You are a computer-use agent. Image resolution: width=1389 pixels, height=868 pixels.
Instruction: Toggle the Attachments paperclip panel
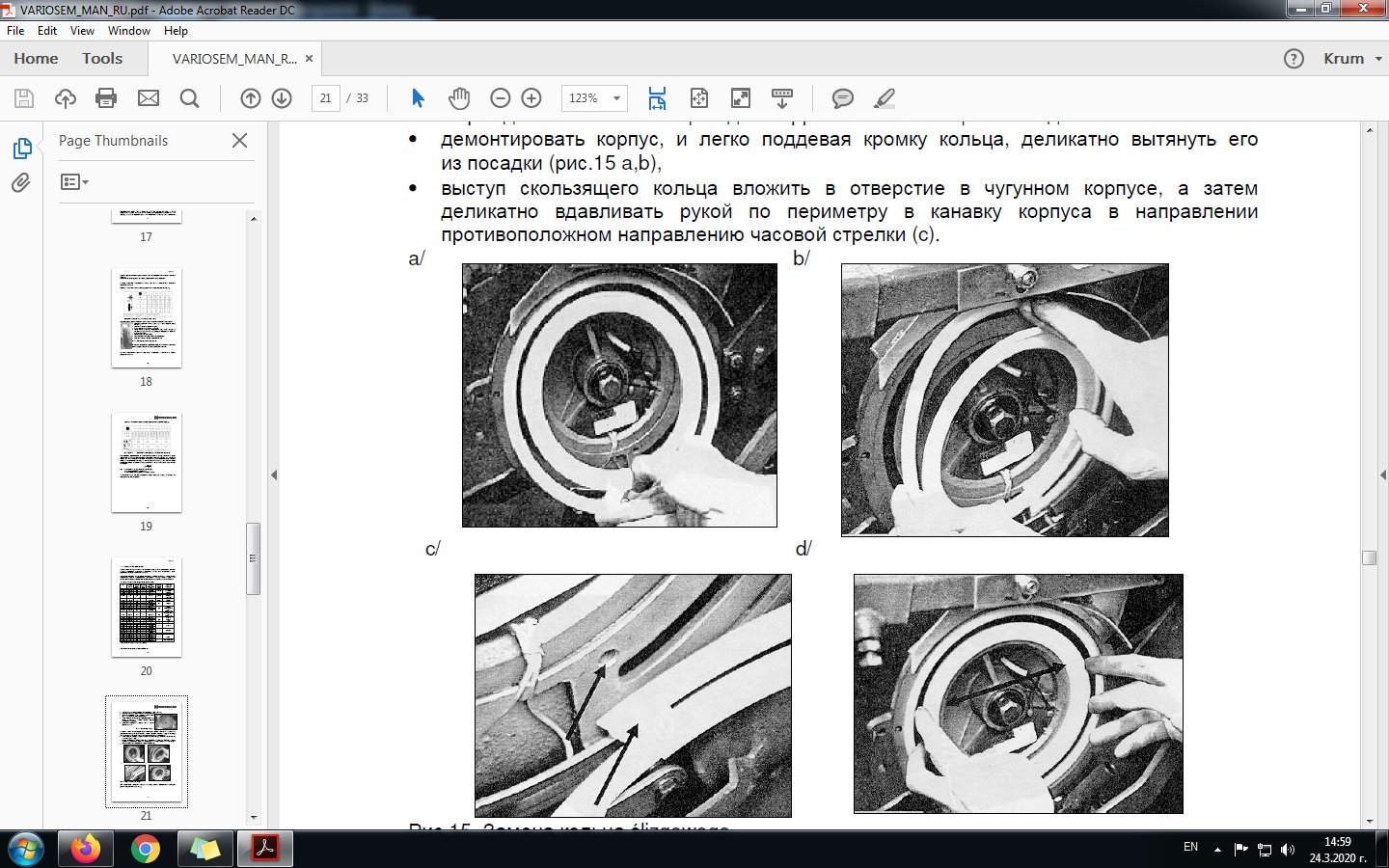click(21, 183)
